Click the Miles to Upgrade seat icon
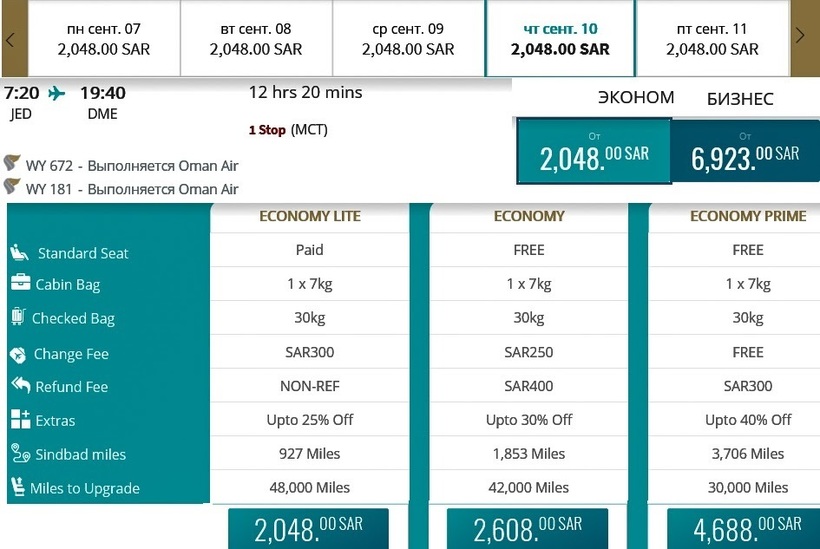The width and height of the screenshot is (820, 549). [18, 488]
